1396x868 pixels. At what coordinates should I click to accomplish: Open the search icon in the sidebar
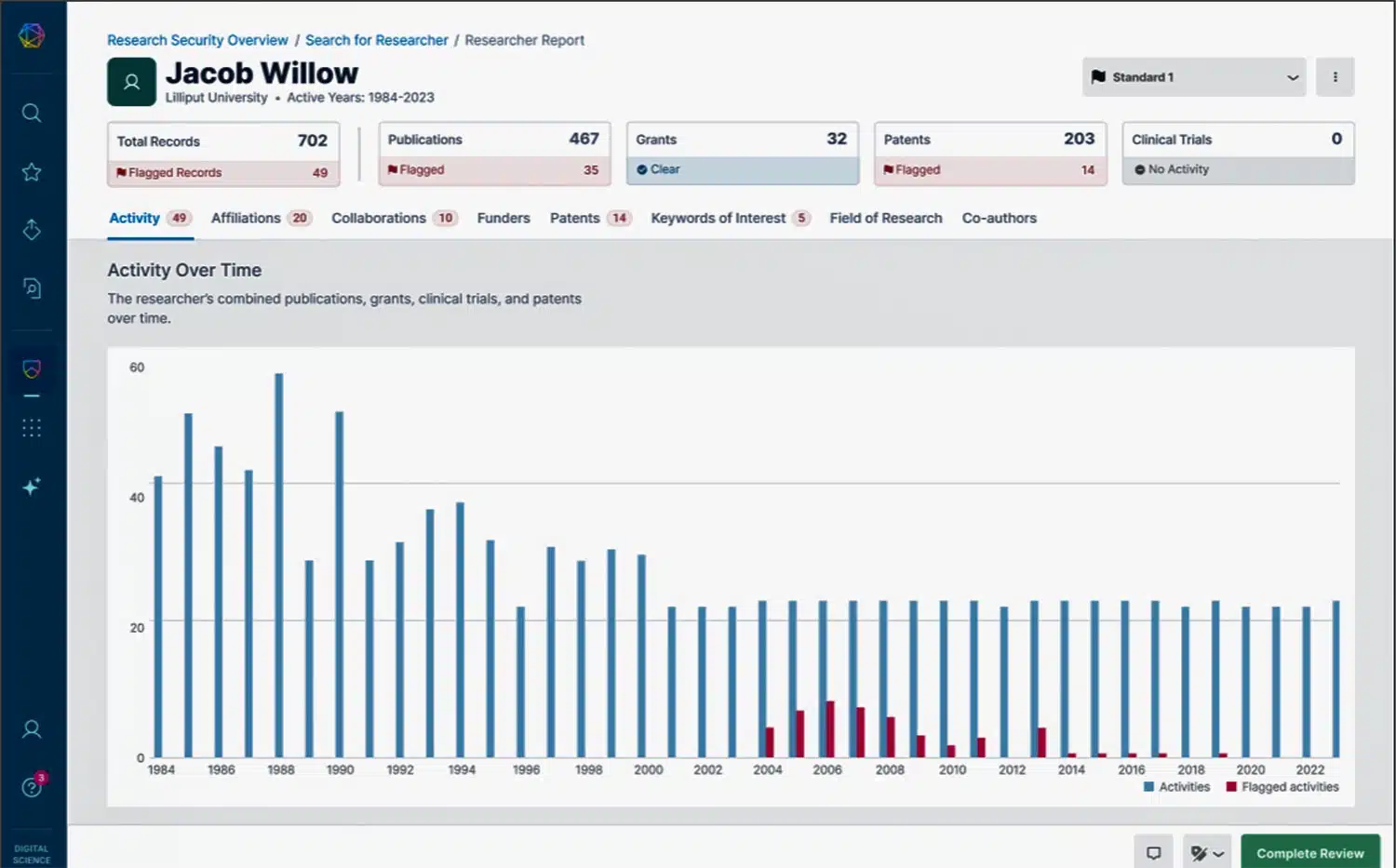(x=32, y=114)
